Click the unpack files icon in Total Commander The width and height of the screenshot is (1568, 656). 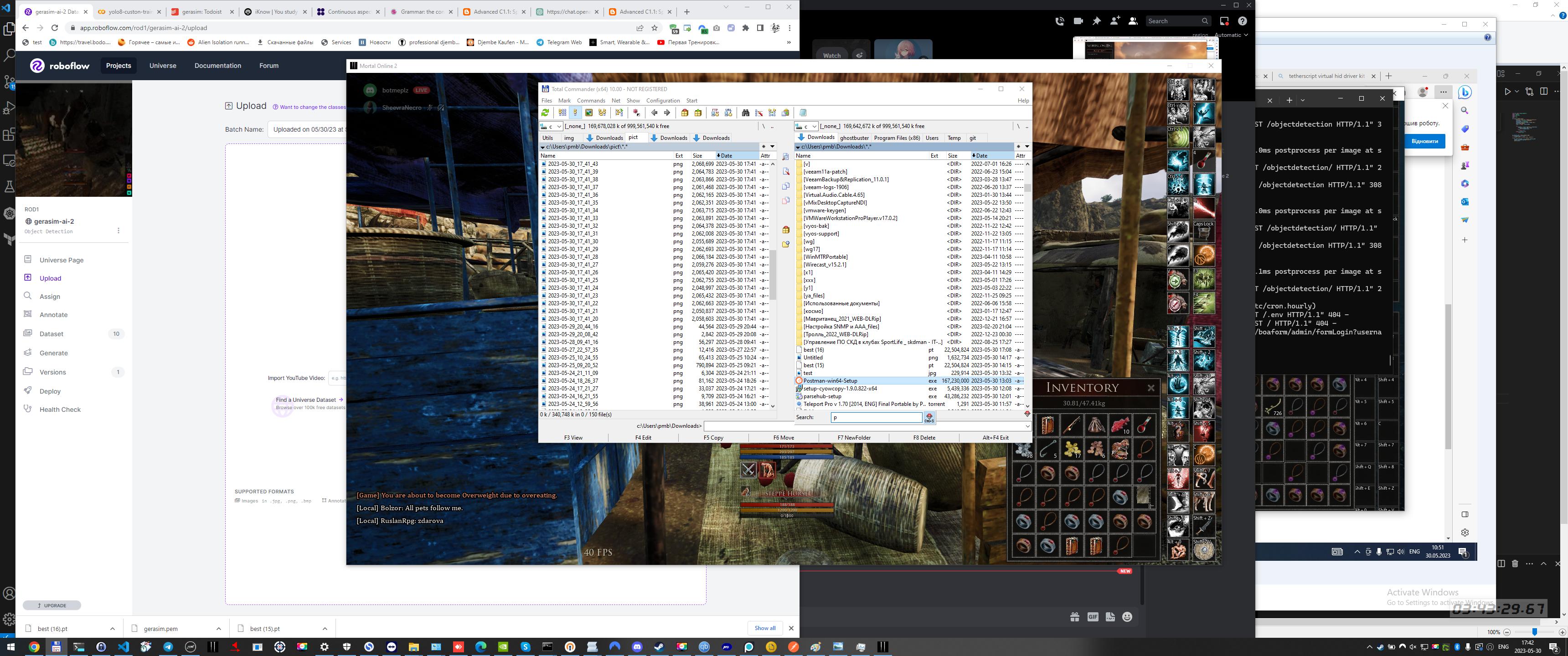pyautogui.click(x=698, y=113)
